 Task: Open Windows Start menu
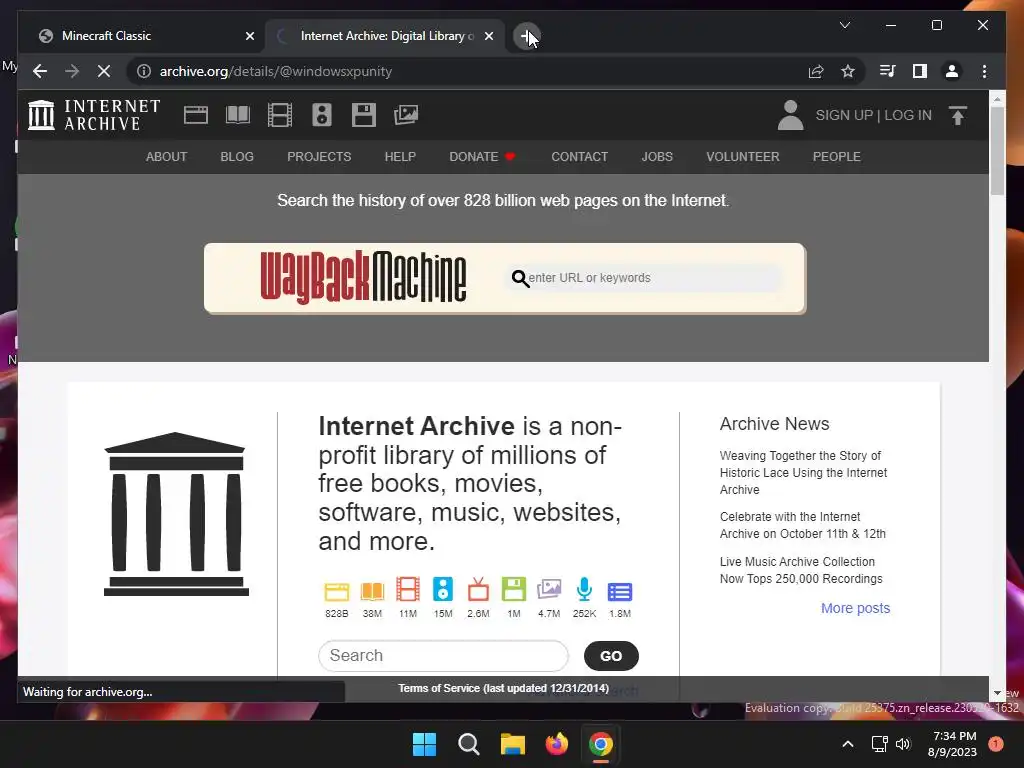click(424, 744)
